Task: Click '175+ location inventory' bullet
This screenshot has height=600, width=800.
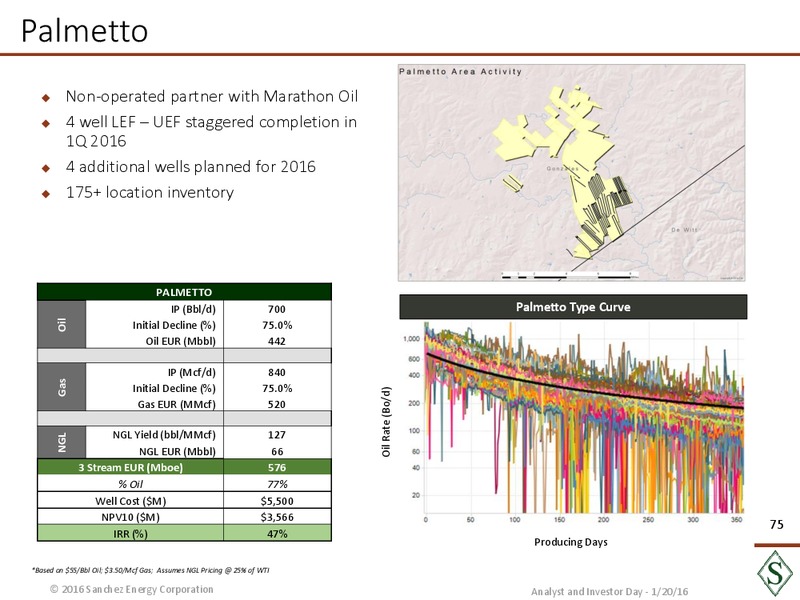Action: (149, 192)
